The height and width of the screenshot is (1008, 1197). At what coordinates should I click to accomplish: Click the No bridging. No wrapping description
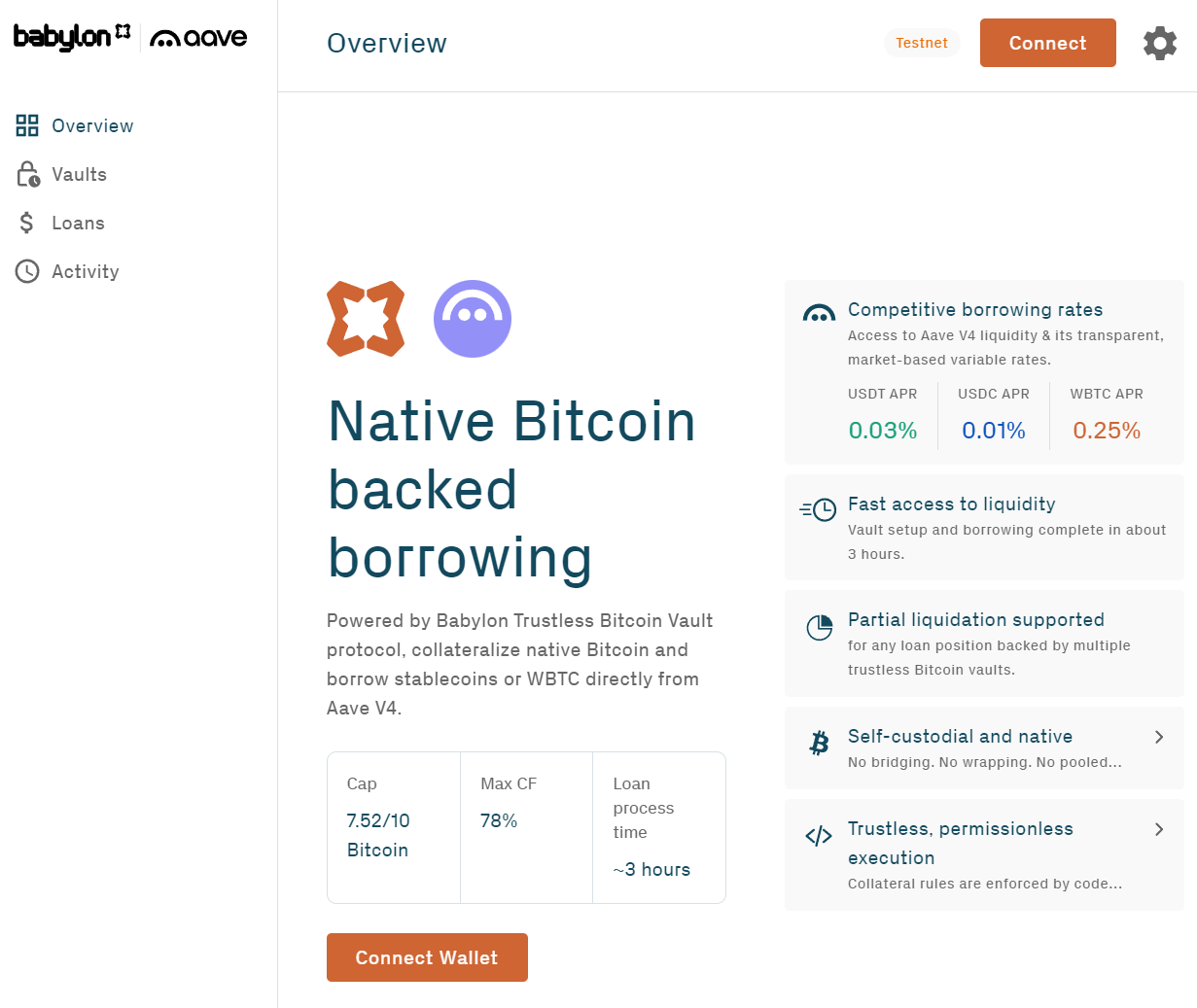pyautogui.click(x=985, y=762)
